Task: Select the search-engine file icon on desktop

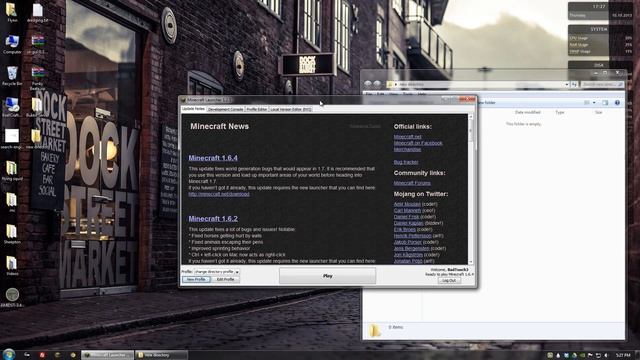Action: [x=12, y=139]
